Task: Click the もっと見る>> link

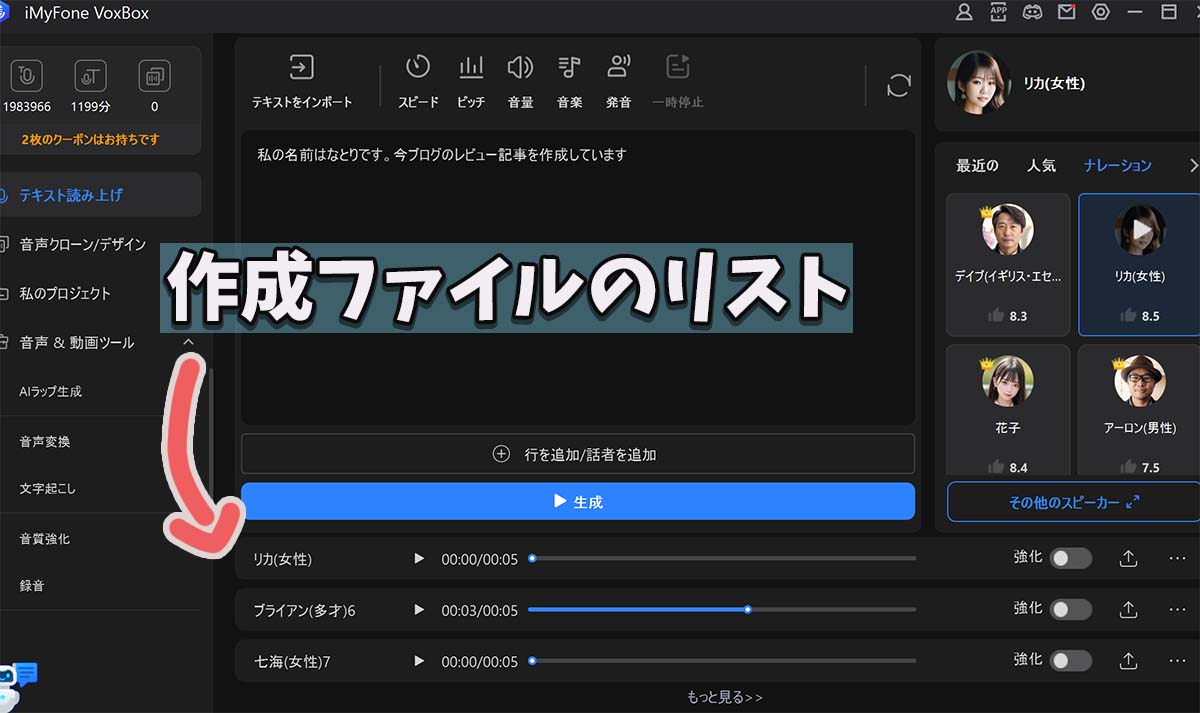Action: [x=725, y=697]
